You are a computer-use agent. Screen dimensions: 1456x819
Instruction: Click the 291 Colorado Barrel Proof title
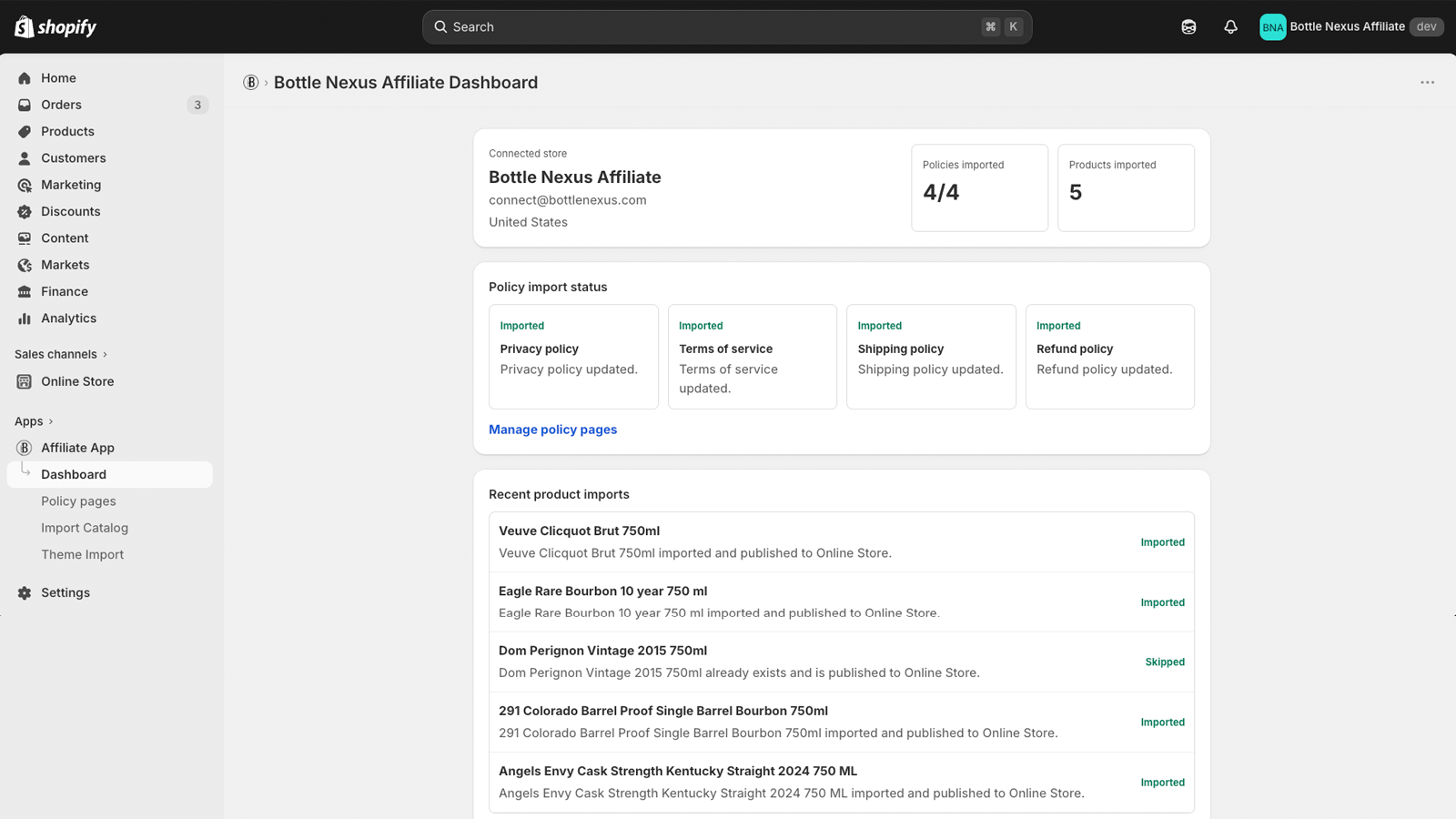pyautogui.click(x=663, y=711)
